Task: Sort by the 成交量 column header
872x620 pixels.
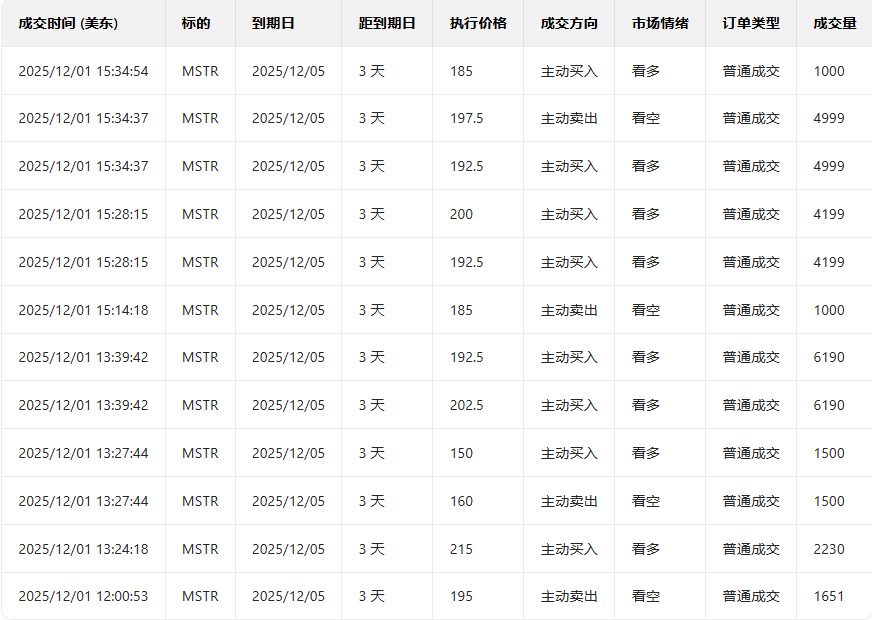Action: (835, 23)
